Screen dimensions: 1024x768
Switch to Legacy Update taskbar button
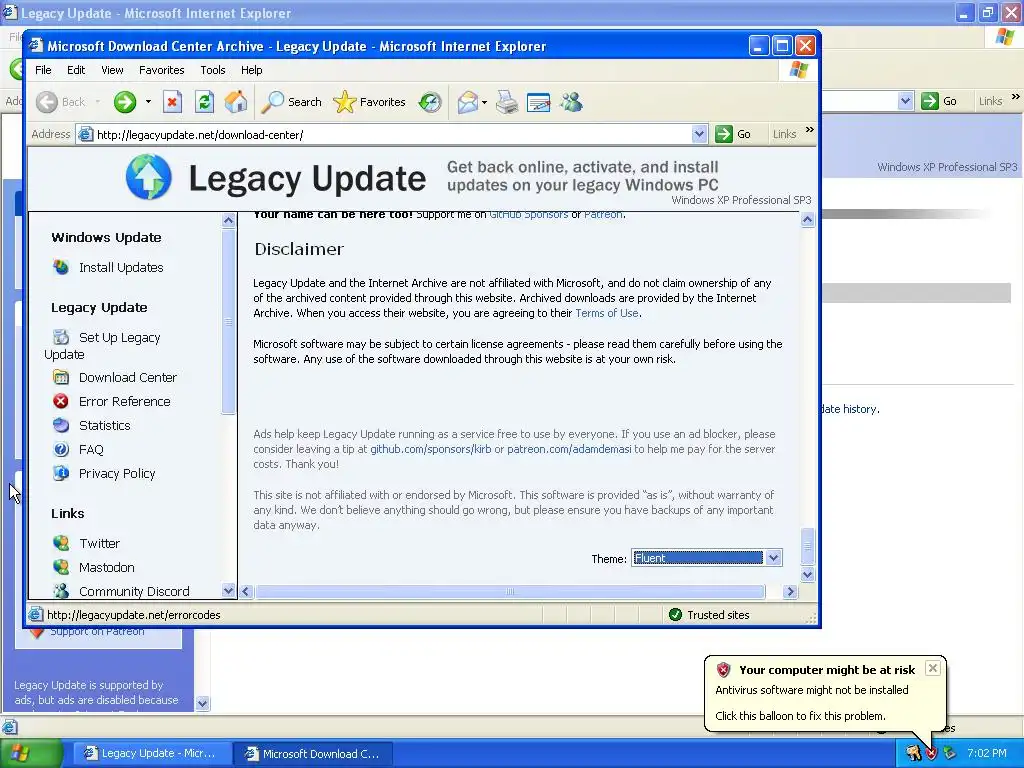151,754
